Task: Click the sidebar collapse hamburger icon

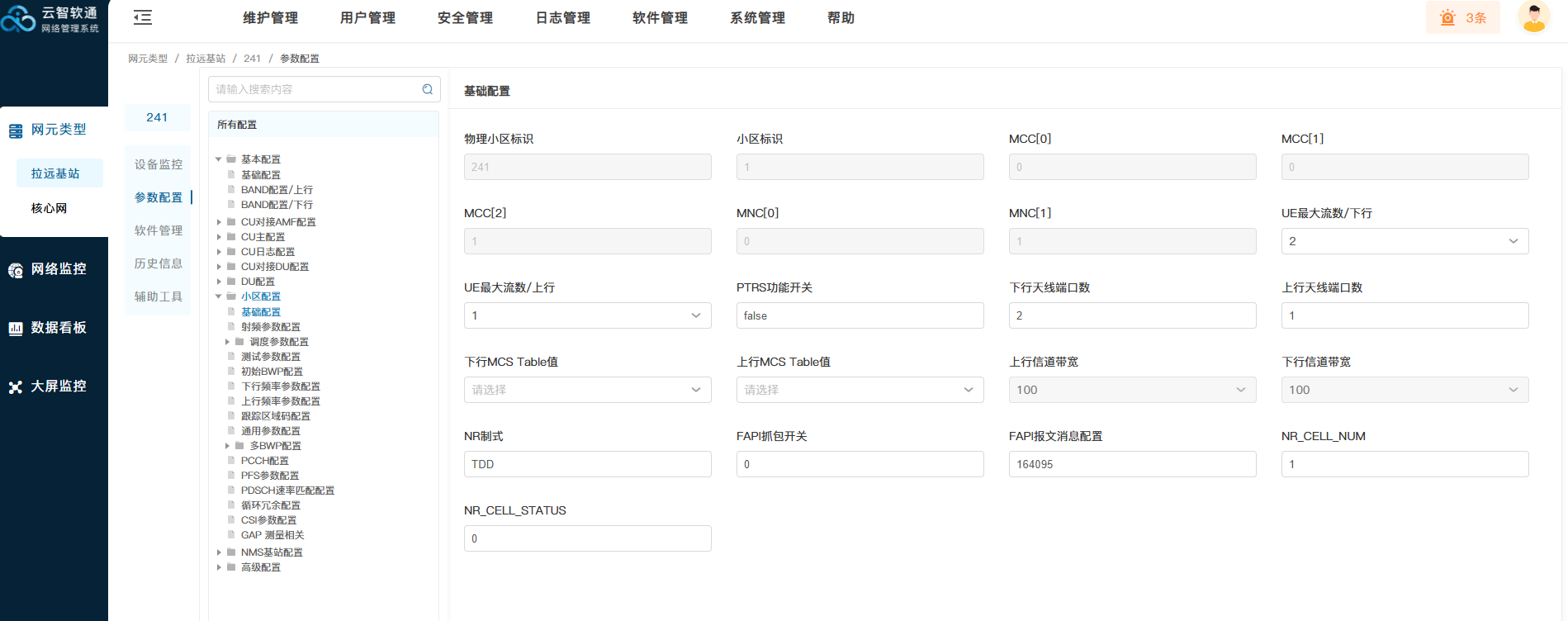Action: 143,17
